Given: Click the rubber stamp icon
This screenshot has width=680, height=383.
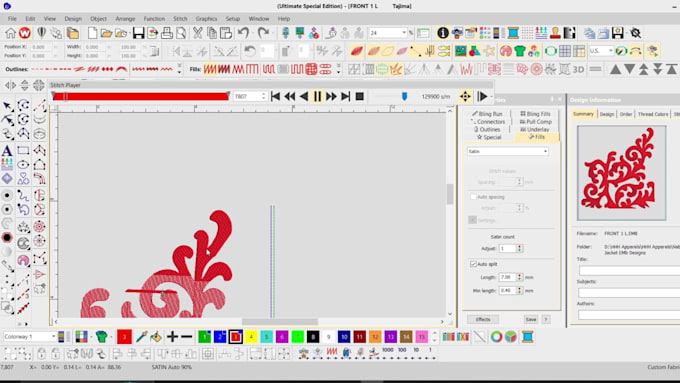Looking at the screenshot, I should 555,33.
